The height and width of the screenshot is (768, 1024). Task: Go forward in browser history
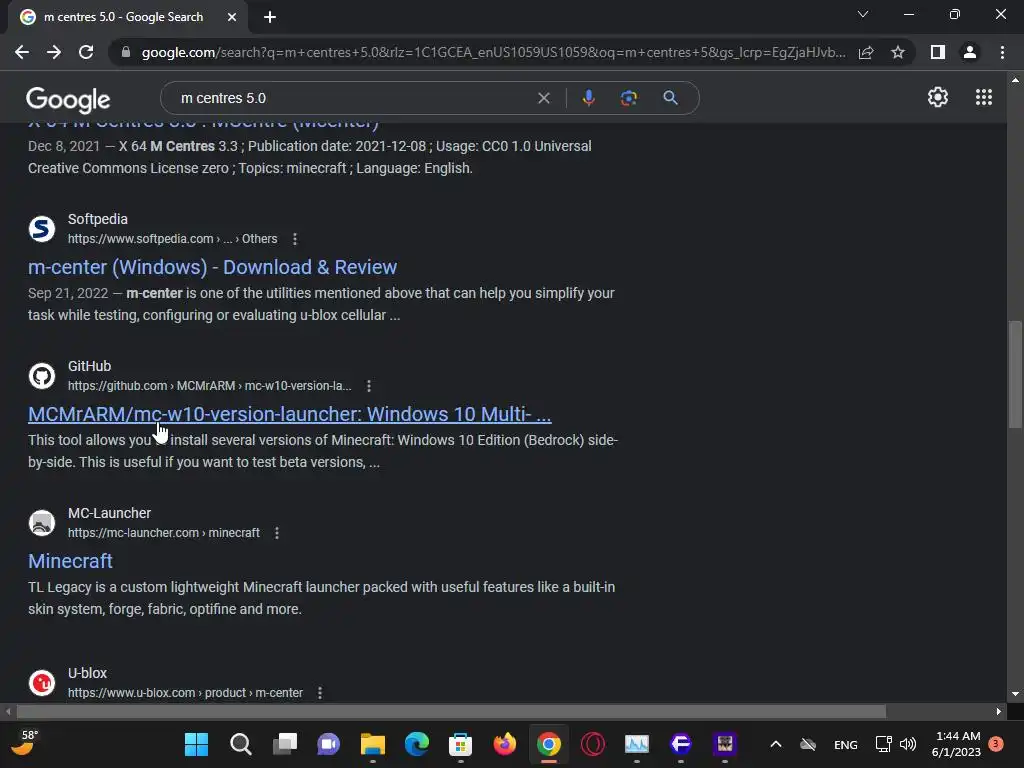point(54,52)
